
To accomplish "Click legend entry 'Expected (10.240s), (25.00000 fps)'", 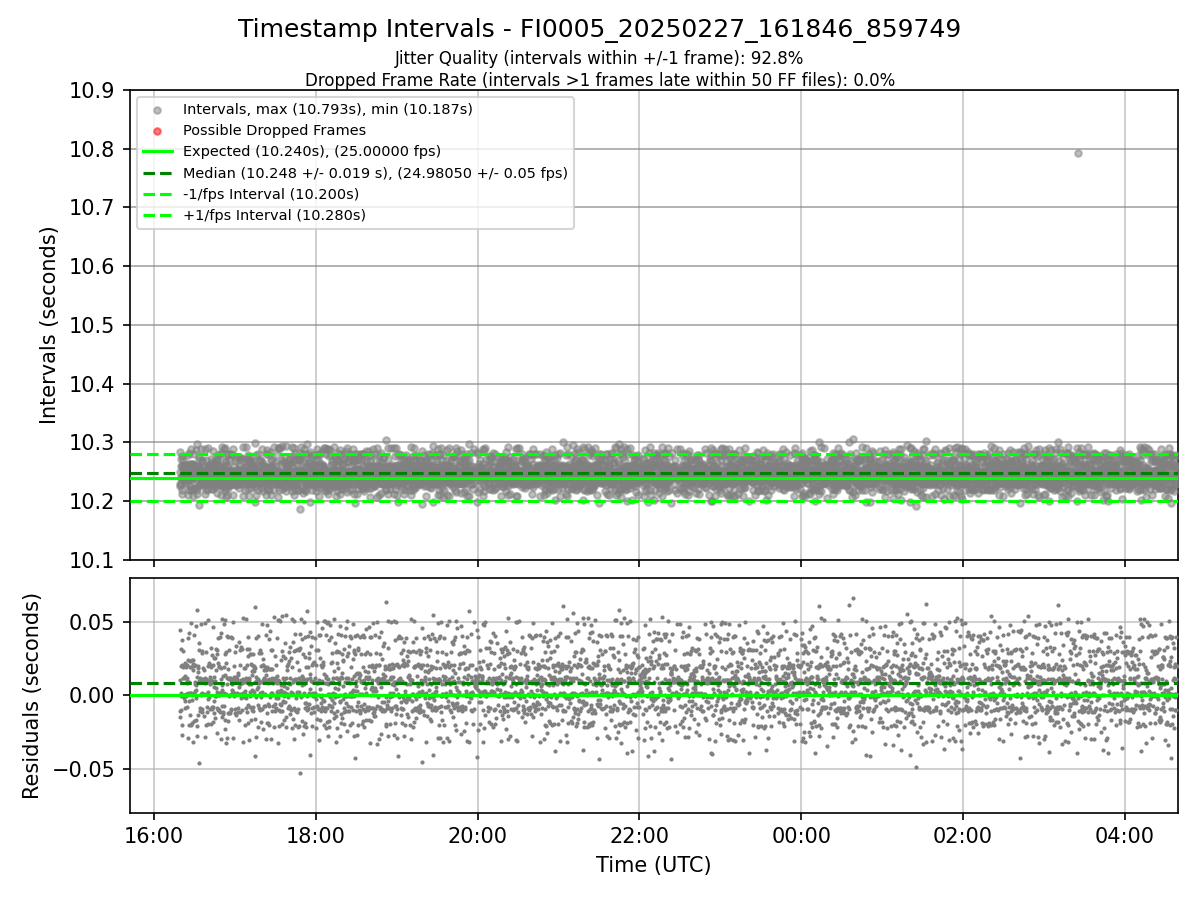I will tap(312, 151).
